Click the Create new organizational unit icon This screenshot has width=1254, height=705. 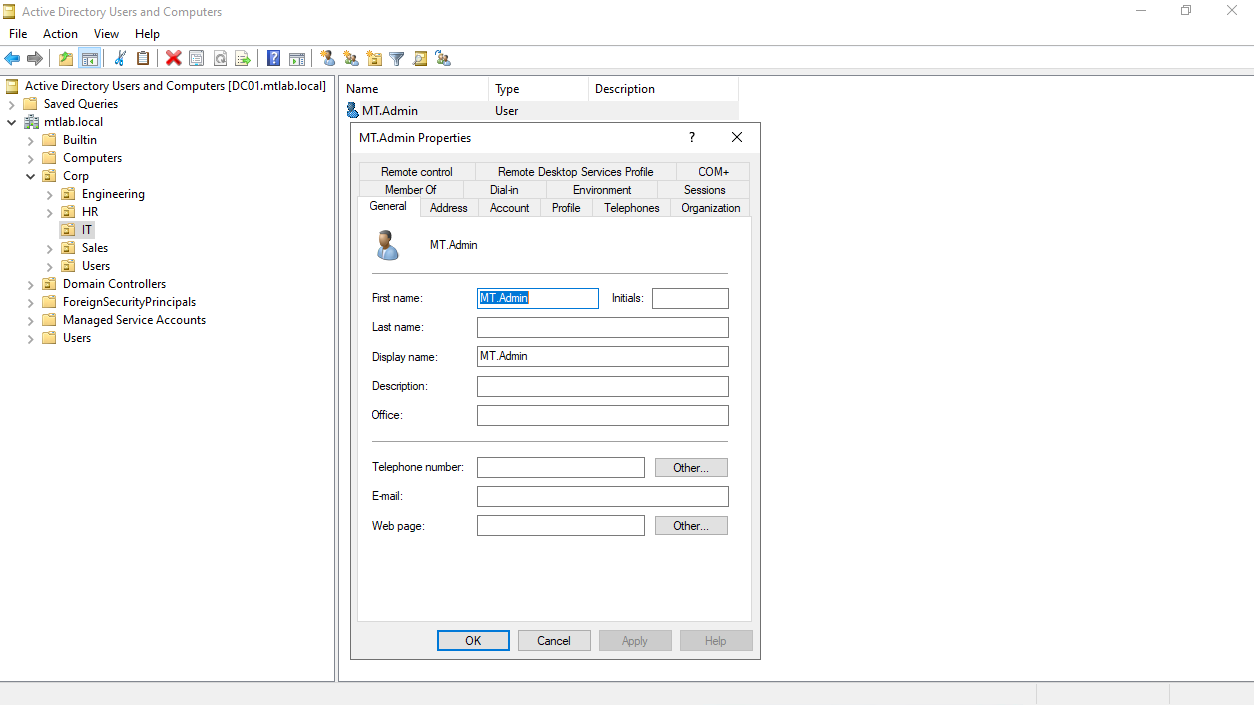click(374, 58)
